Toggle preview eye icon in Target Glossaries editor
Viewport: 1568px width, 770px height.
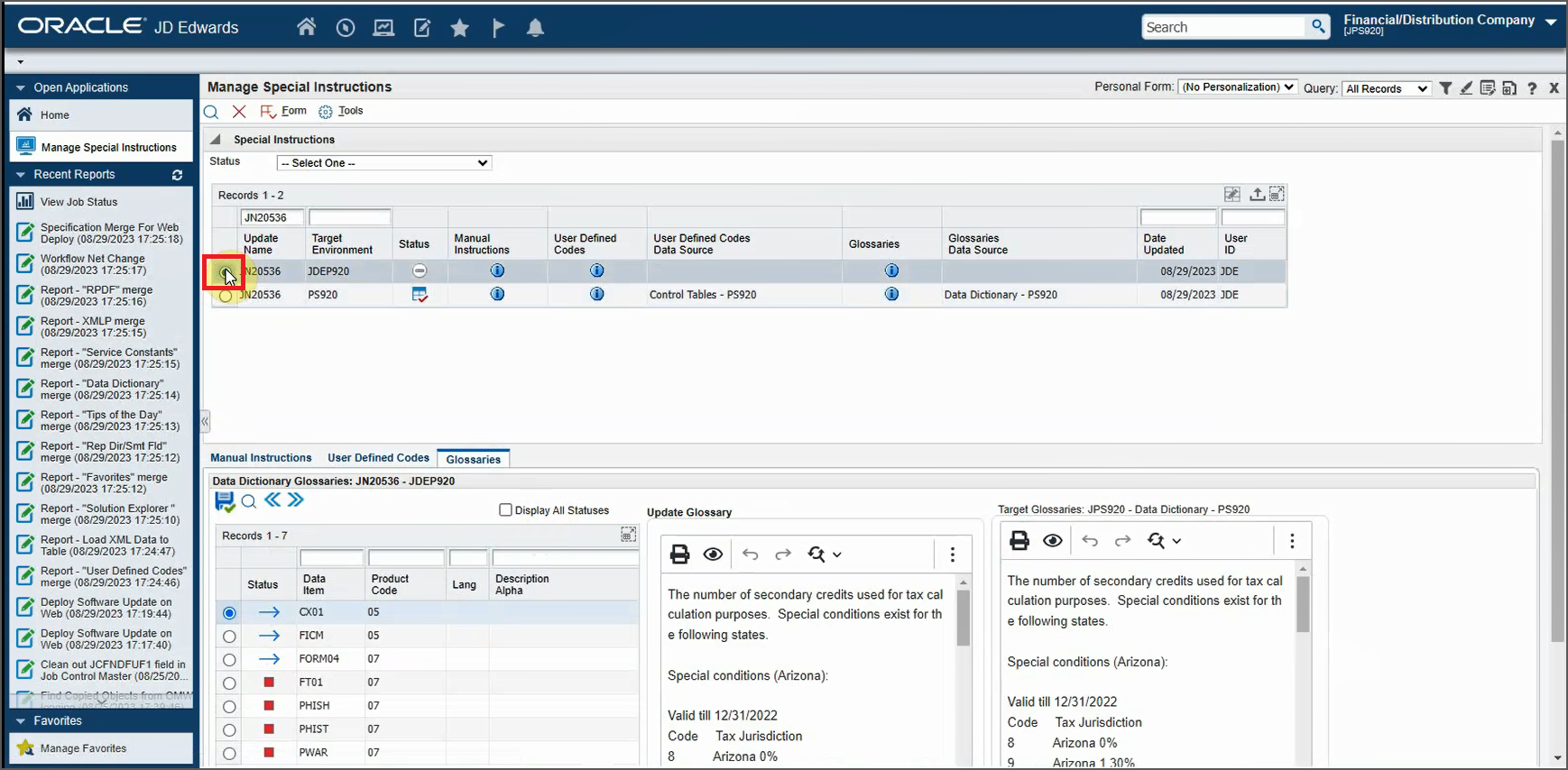click(x=1052, y=541)
